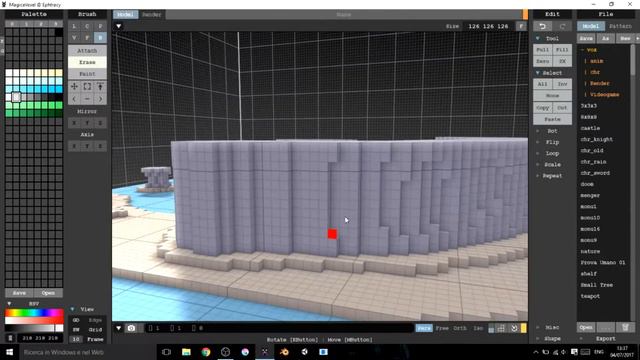Click the HSV hue rainbow slider
The width and height of the screenshot is (640, 360).
coord(34,313)
